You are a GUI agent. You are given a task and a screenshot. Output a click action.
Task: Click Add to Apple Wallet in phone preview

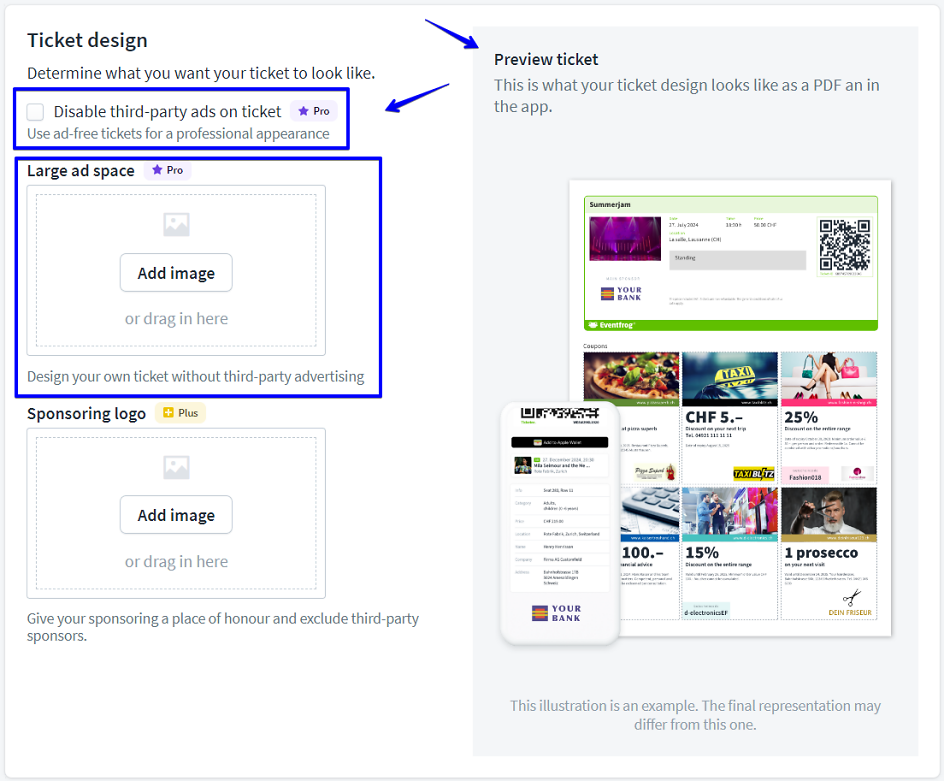(559, 441)
